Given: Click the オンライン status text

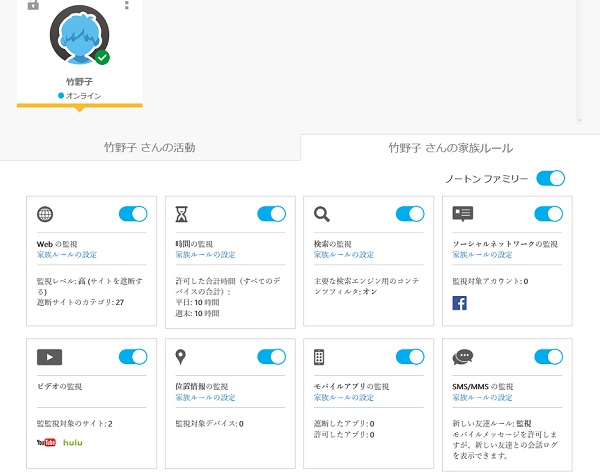Looking at the screenshot, I should coord(83,96).
